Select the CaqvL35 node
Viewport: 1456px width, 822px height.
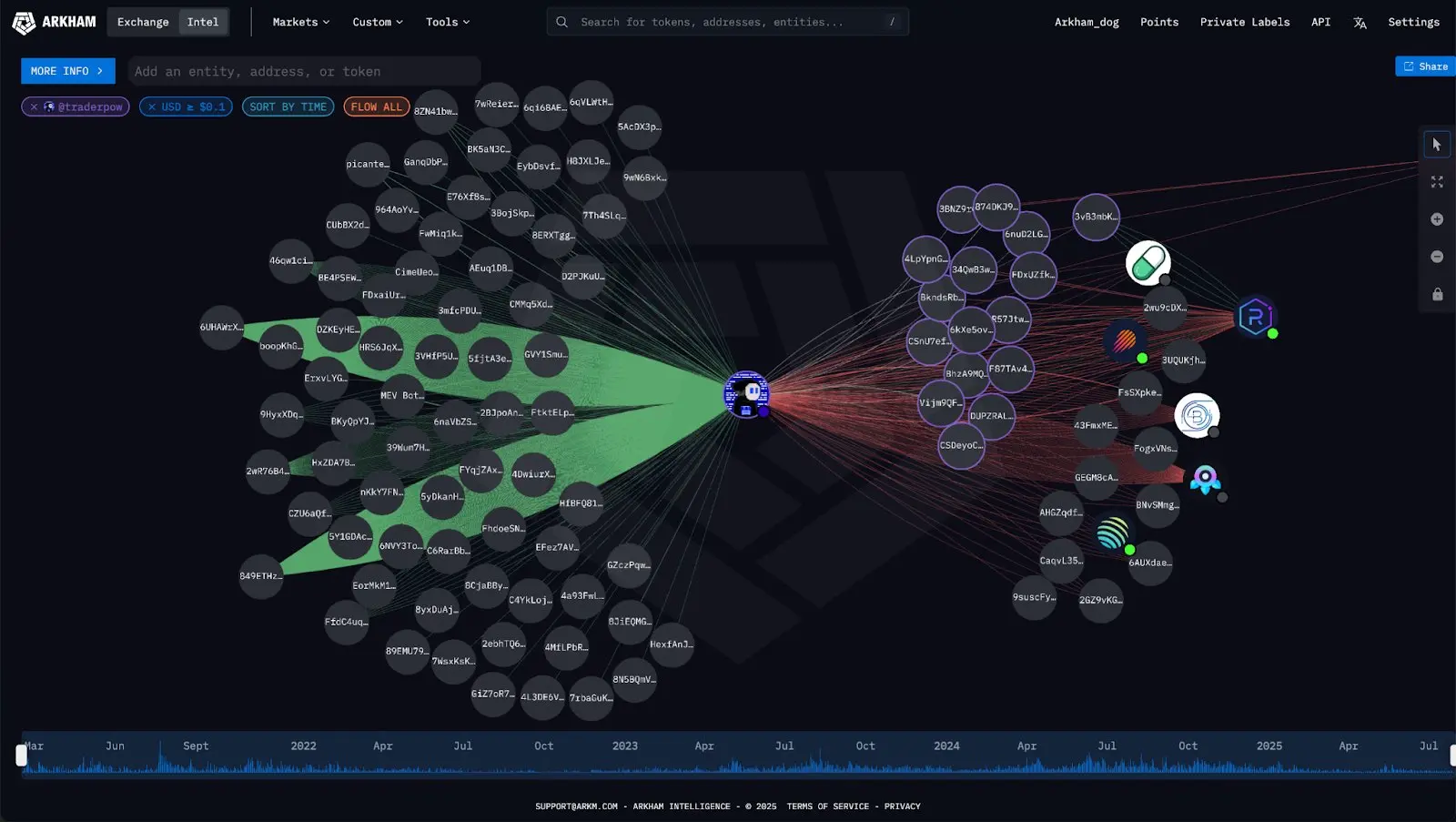point(1062,562)
